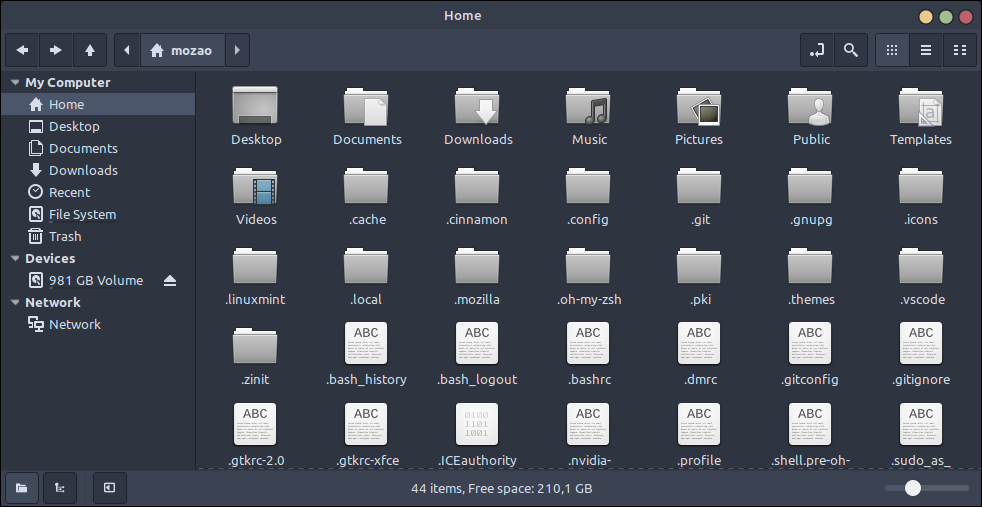Screen dimensions: 982x507
Task: Toggle location entry path button
Action: [817, 50]
